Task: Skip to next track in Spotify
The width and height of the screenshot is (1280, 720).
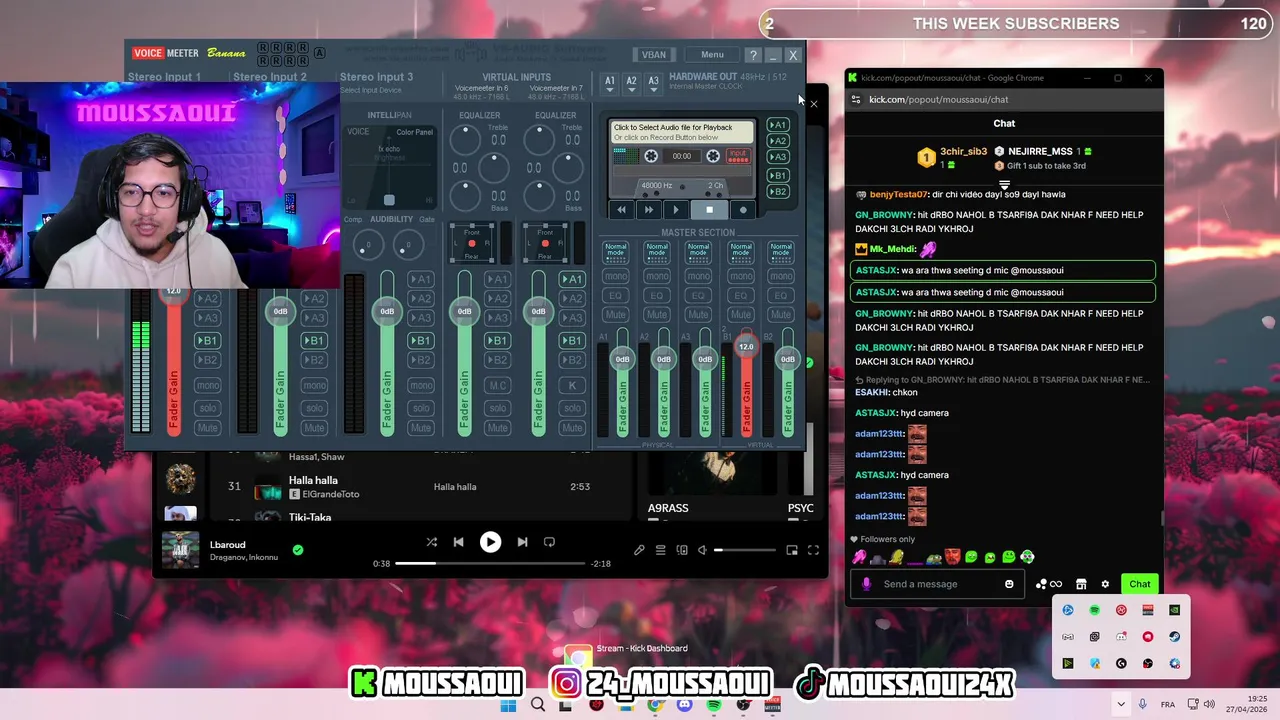Action: 522,542
